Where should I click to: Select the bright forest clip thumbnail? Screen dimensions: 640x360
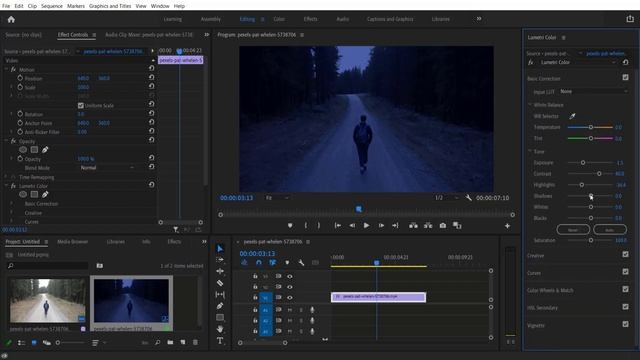pos(47,301)
